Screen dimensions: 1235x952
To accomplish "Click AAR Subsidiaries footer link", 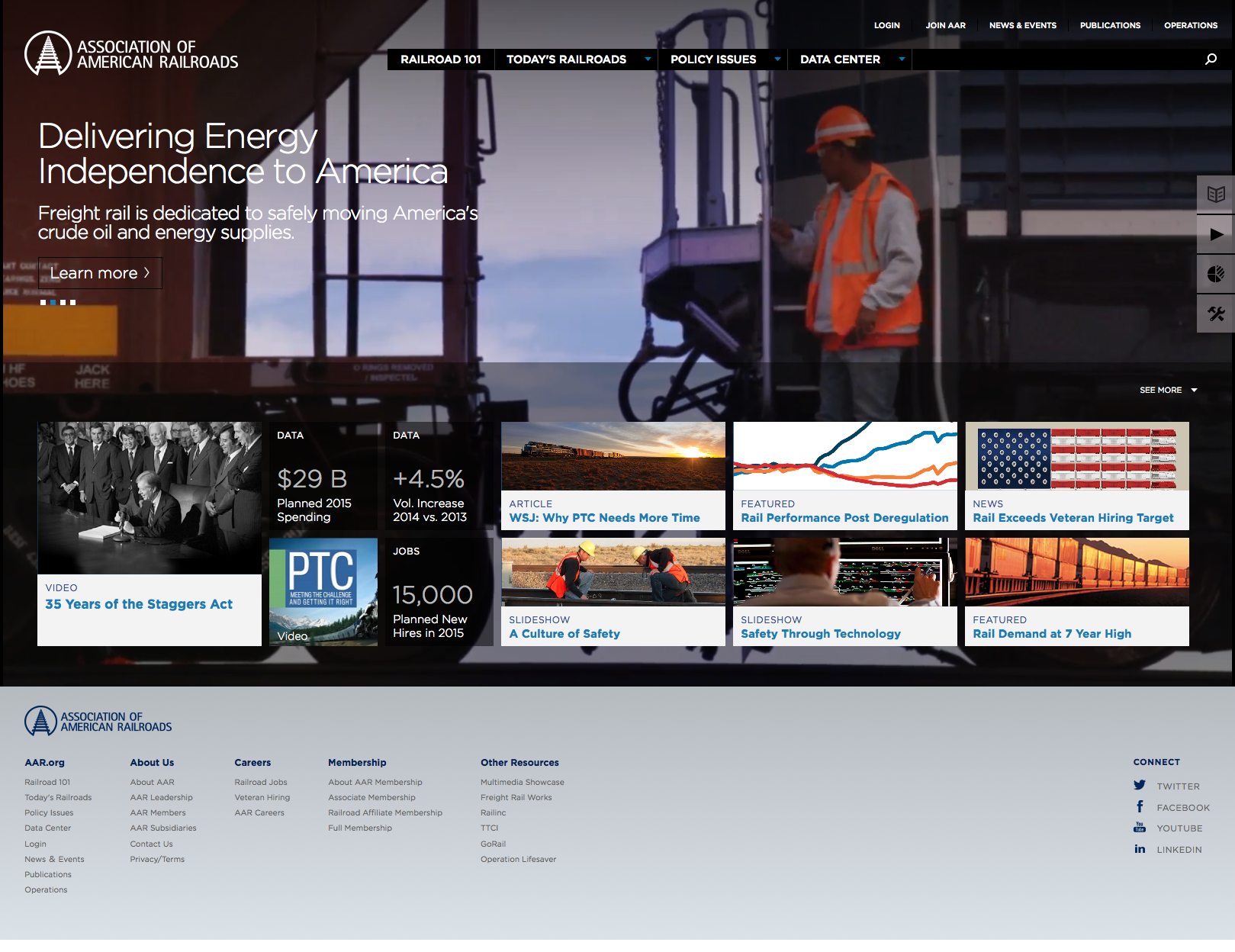I will [163, 828].
